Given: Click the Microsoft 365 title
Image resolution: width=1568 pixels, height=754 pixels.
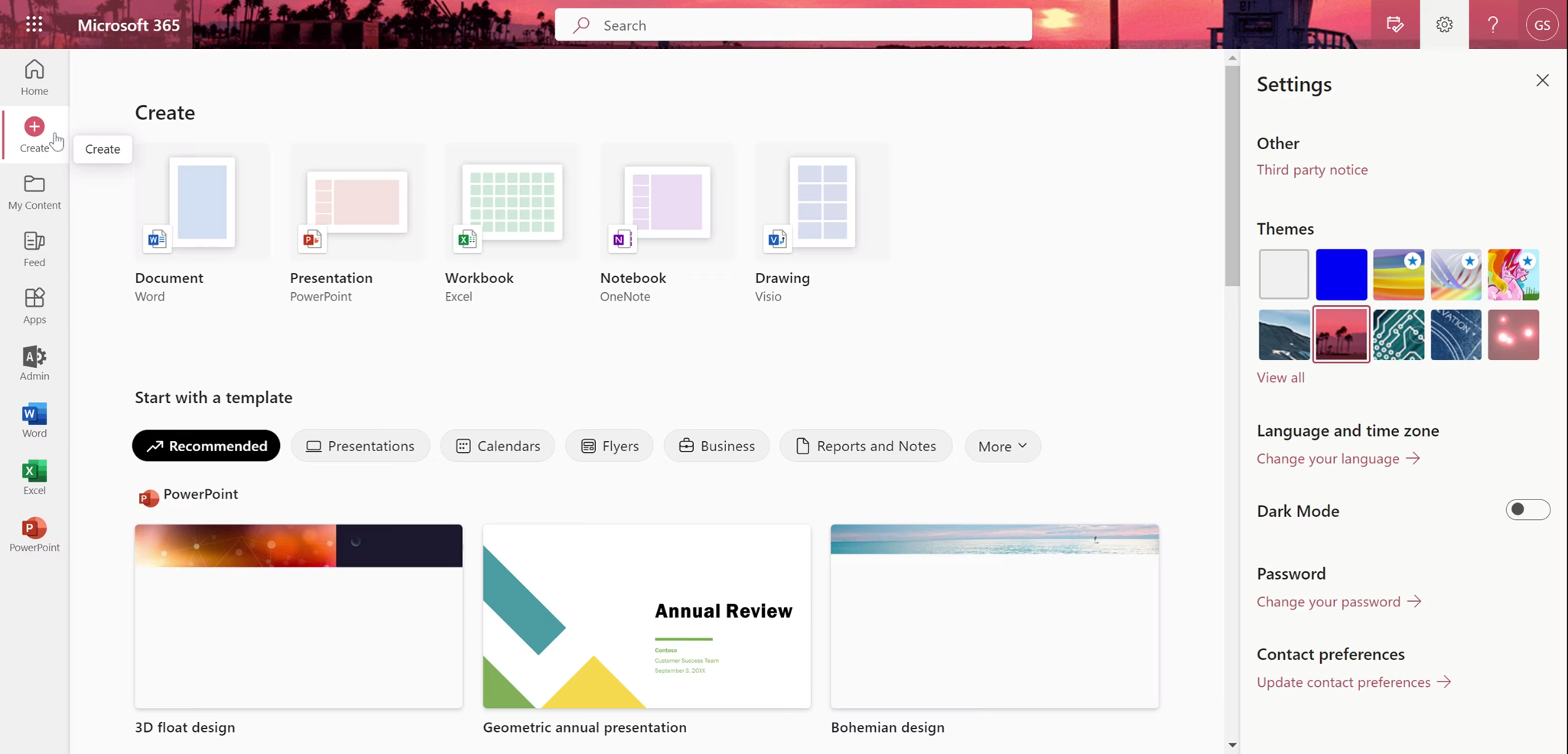Looking at the screenshot, I should (x=128, y=24).
